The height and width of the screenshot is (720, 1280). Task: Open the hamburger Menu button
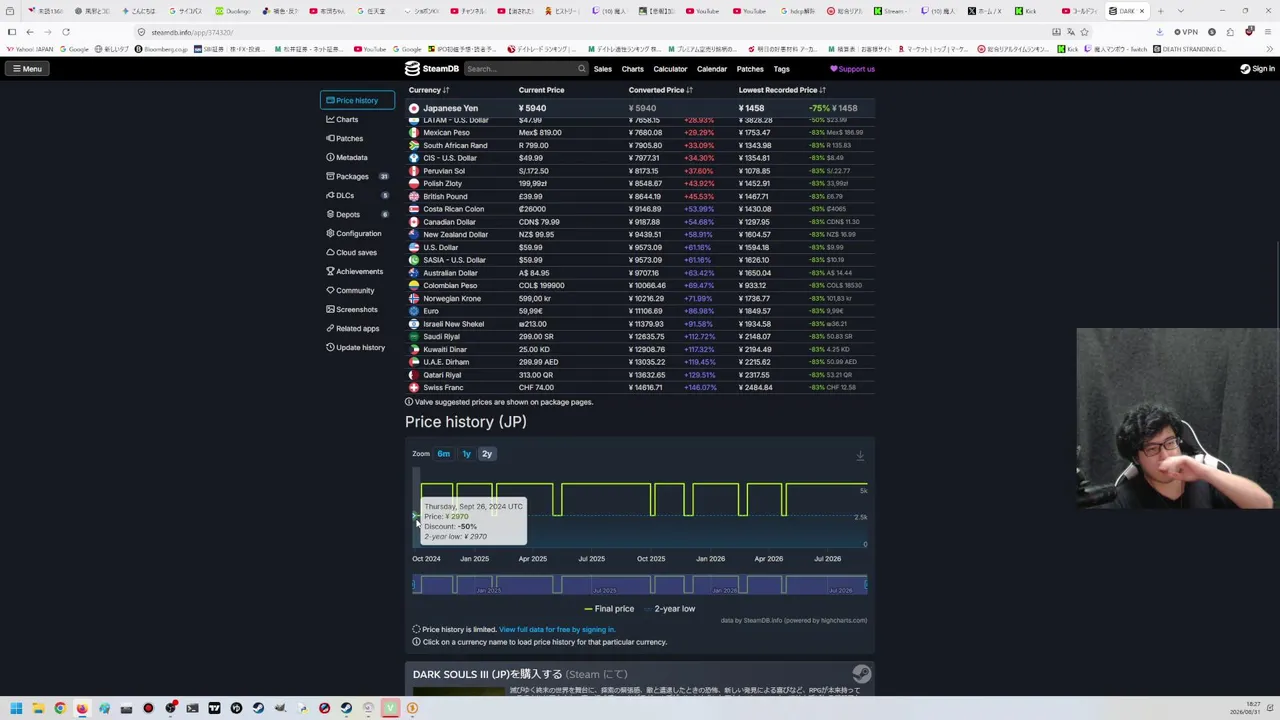pyautogui.click(x=27, y=69)
